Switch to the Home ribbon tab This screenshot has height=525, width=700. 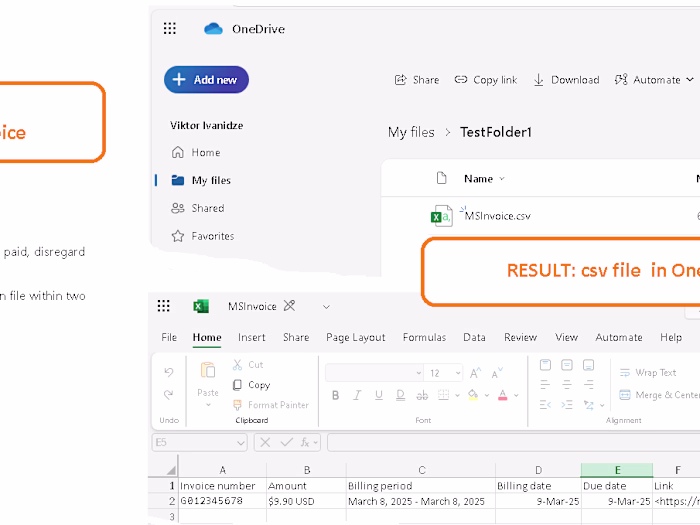207,338
